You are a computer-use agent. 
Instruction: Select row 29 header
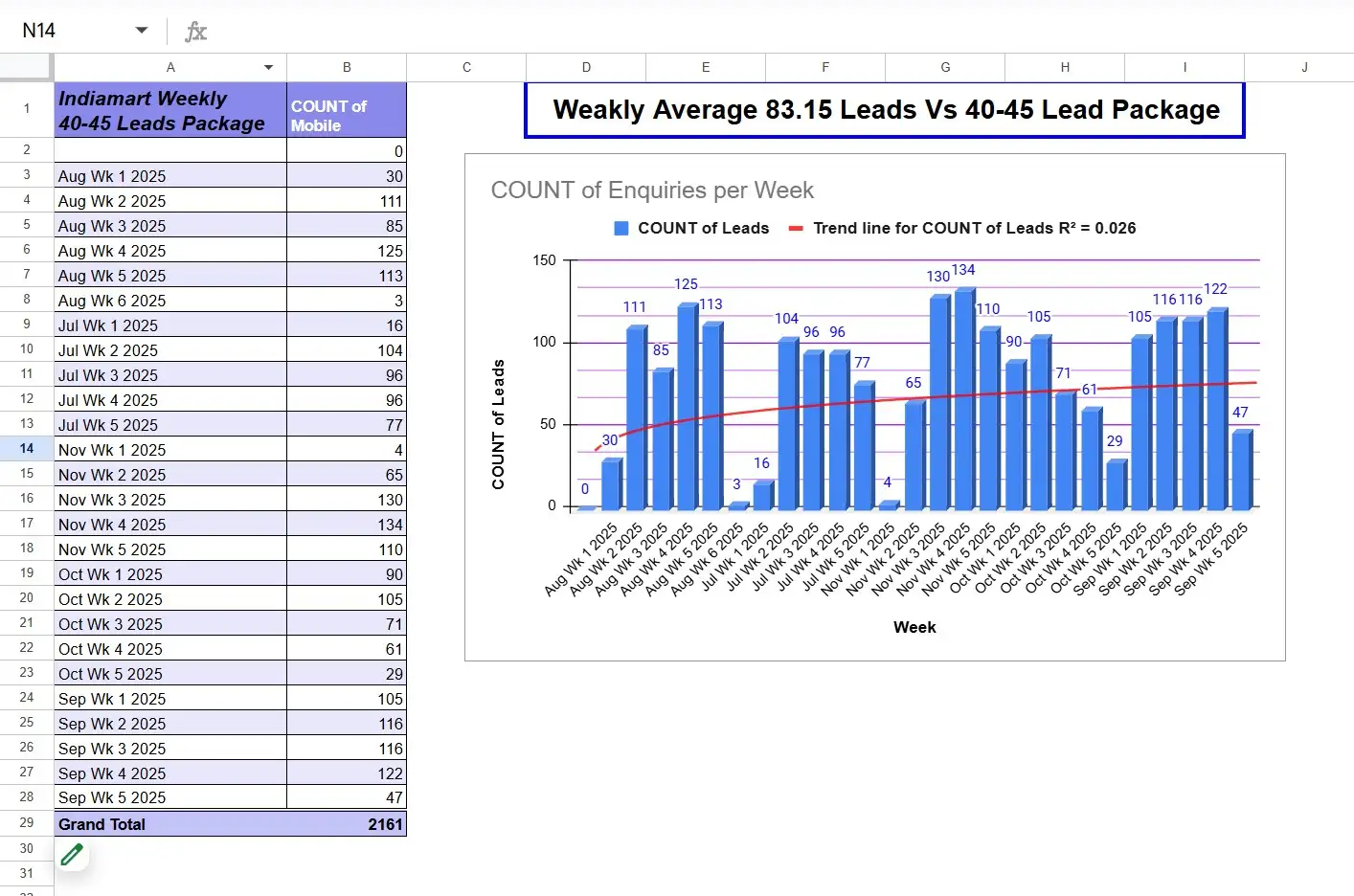pos(27,823)
